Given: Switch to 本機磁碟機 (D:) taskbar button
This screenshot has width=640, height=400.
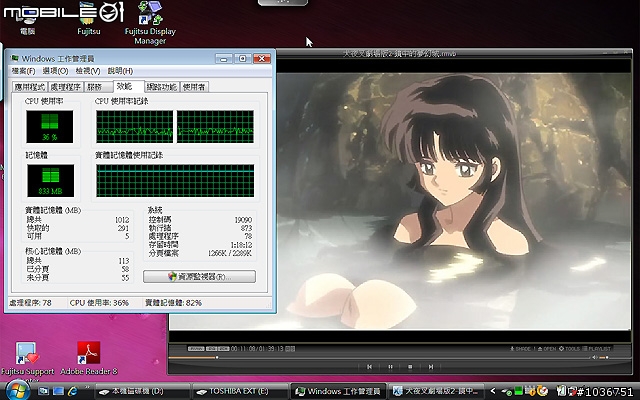Looking at the screenshot, I should coord(142,391).
